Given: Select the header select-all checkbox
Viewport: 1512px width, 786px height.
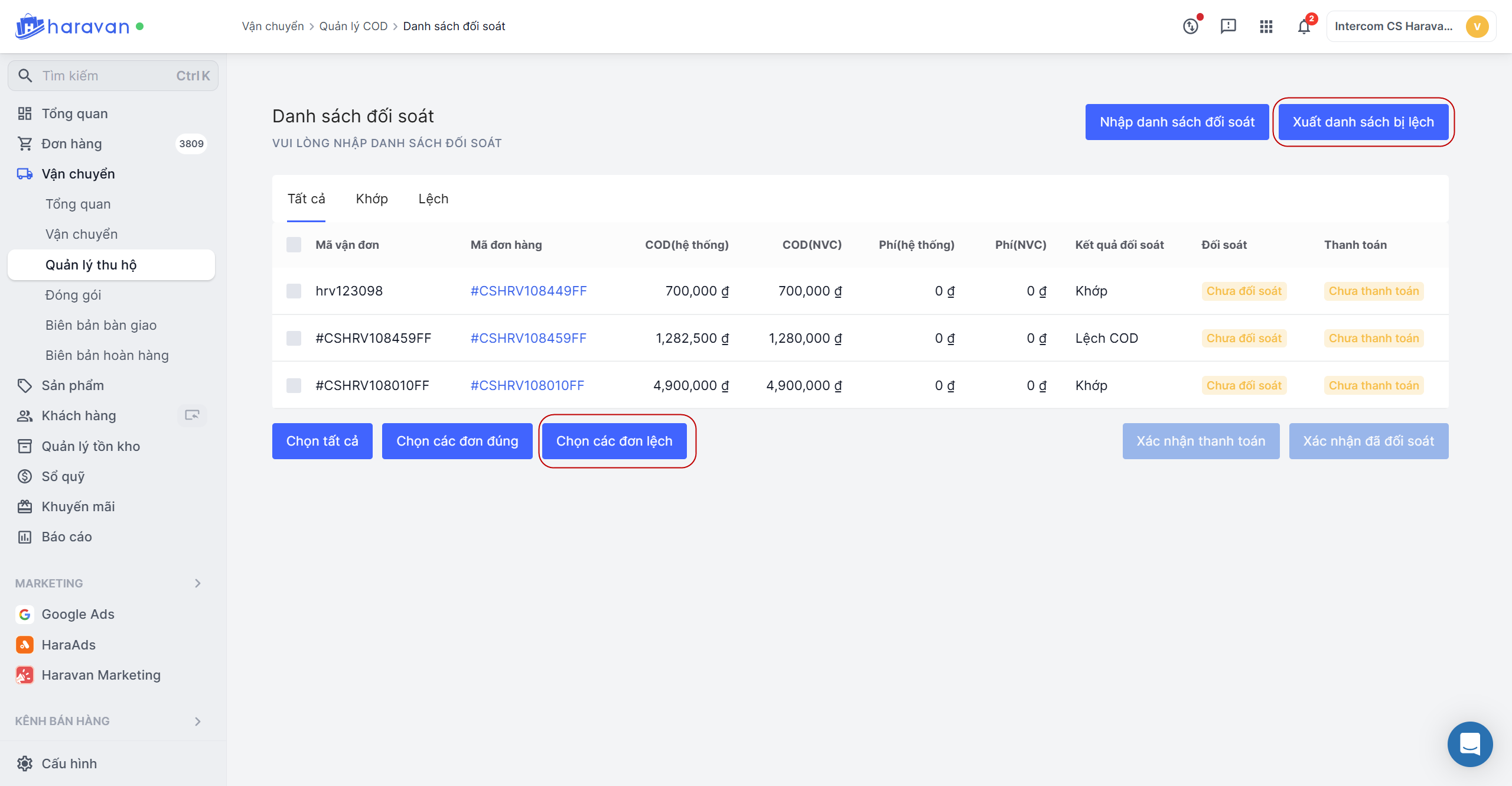Looking at the screenshot, I should [x=294, y=245].
